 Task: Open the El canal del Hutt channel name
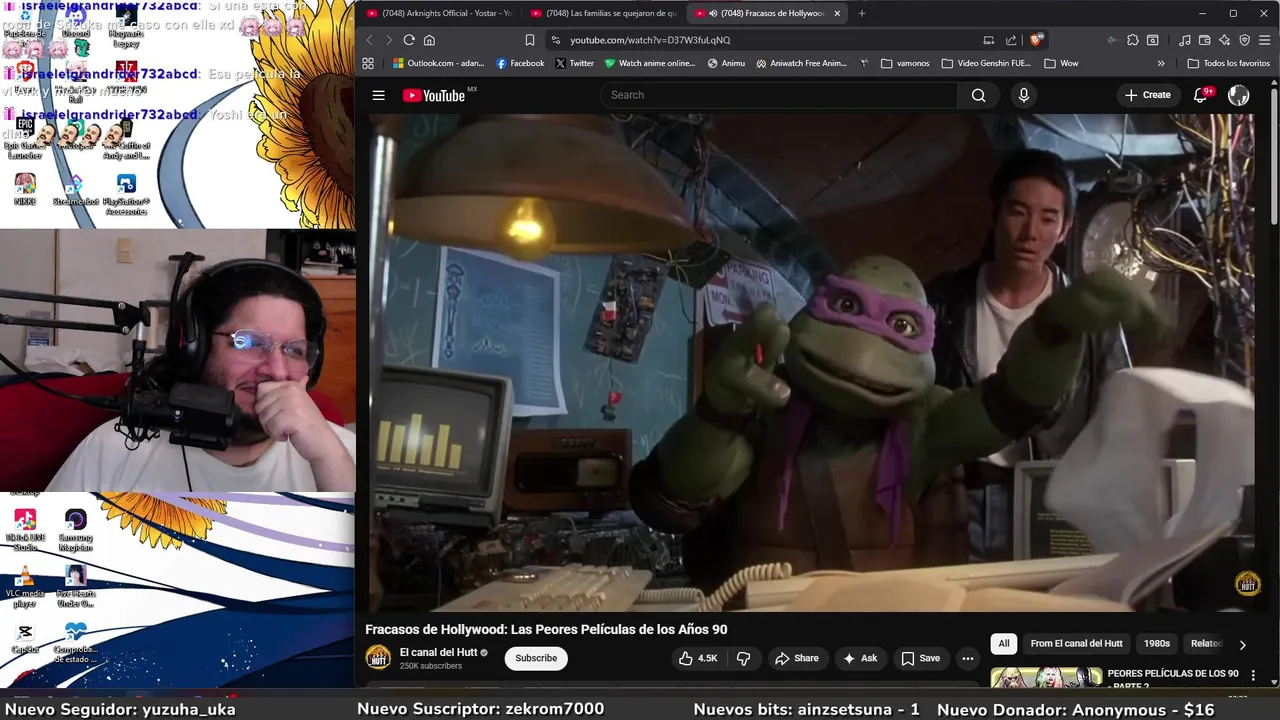(x=438, y=652)
